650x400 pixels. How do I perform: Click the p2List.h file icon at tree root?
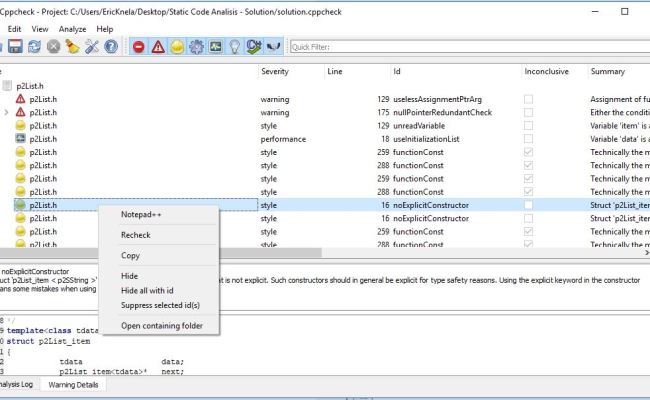[7, 86]
